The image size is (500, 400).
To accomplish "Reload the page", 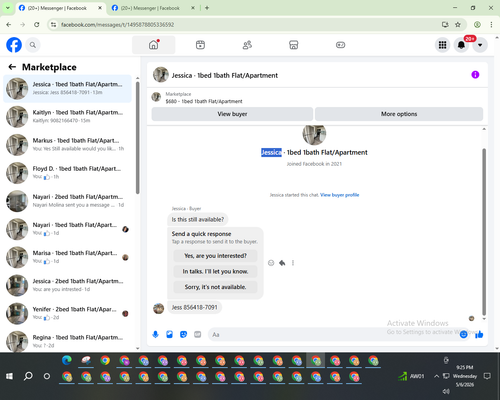I will pos(37,24).
